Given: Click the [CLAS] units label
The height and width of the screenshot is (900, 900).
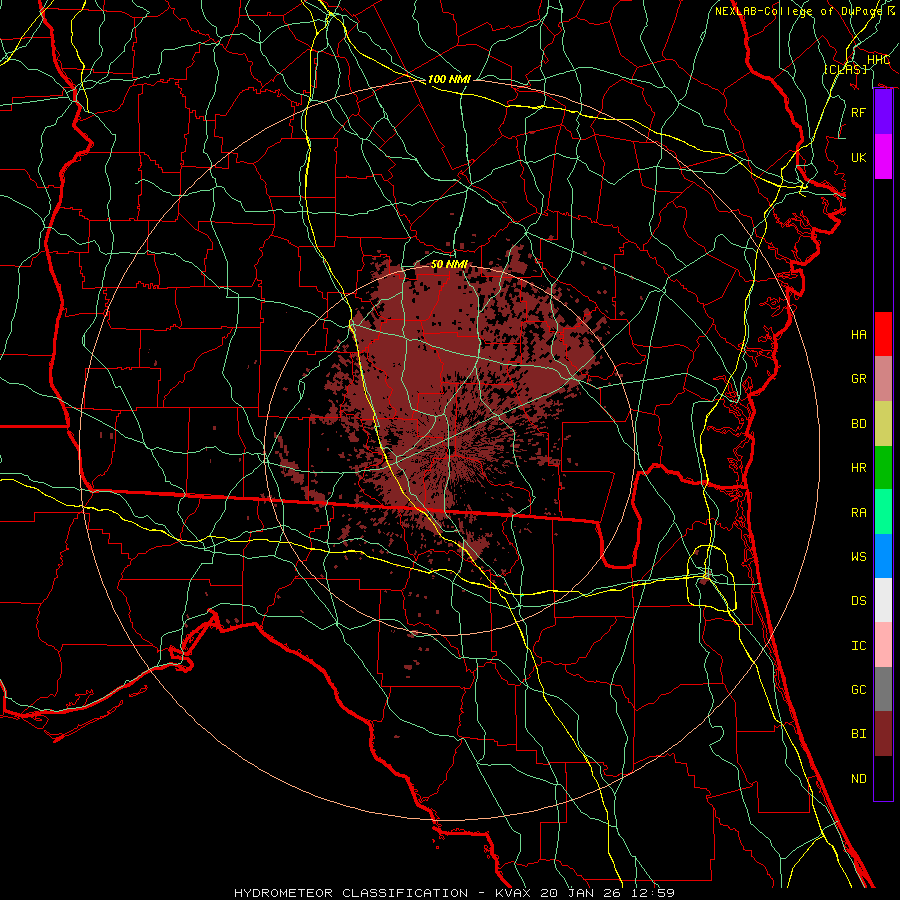Looking at the screenshot, I should tap(845, 69).
